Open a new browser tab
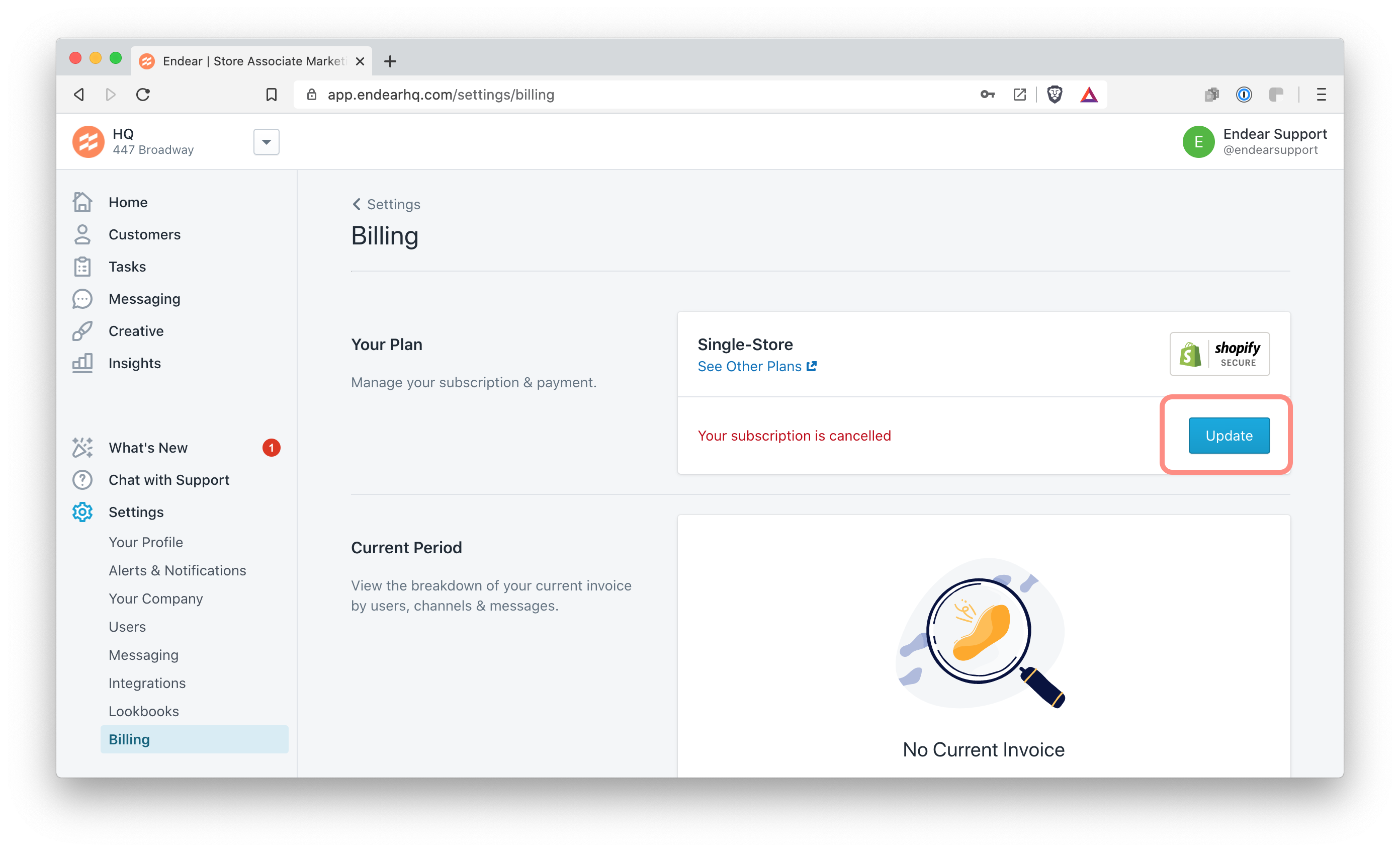Image resolution: width=1400 pixels, height=852 pixels. (x=390, y=61)
